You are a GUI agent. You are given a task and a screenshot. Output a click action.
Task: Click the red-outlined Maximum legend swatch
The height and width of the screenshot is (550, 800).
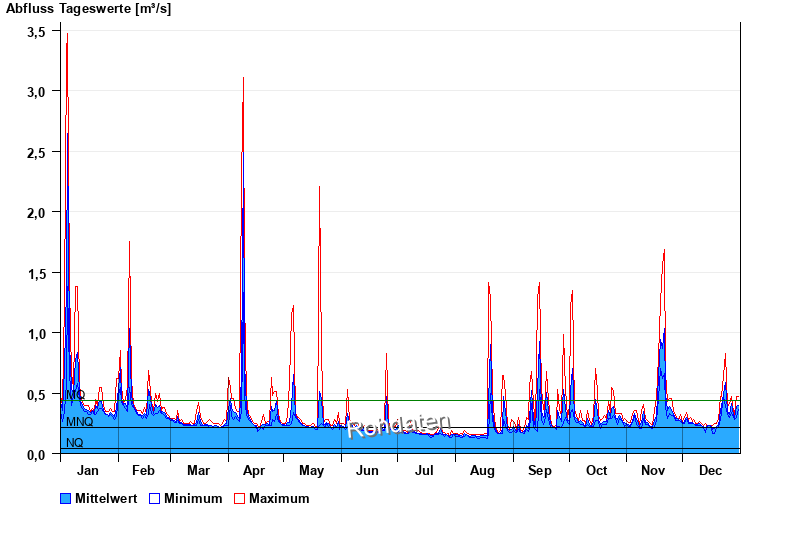[239, 498]
